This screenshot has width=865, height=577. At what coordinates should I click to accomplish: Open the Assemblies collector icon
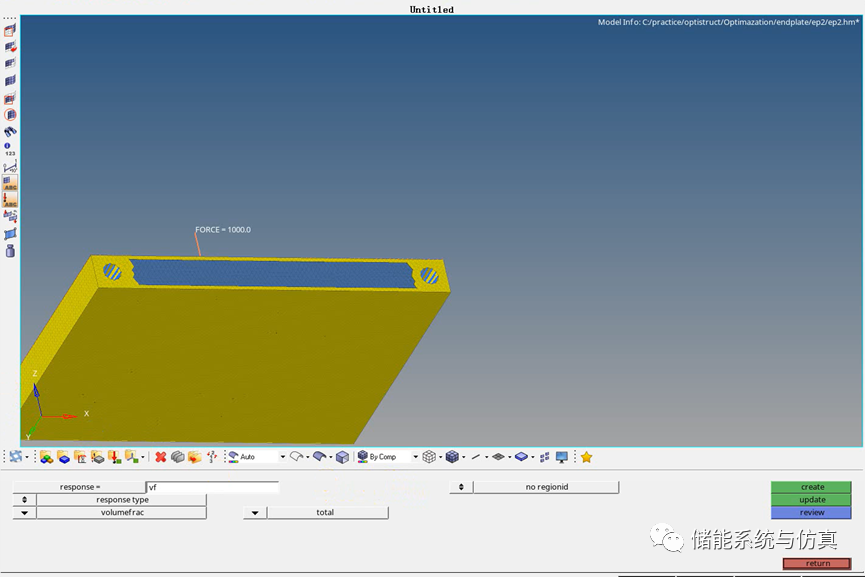(46, 457)
